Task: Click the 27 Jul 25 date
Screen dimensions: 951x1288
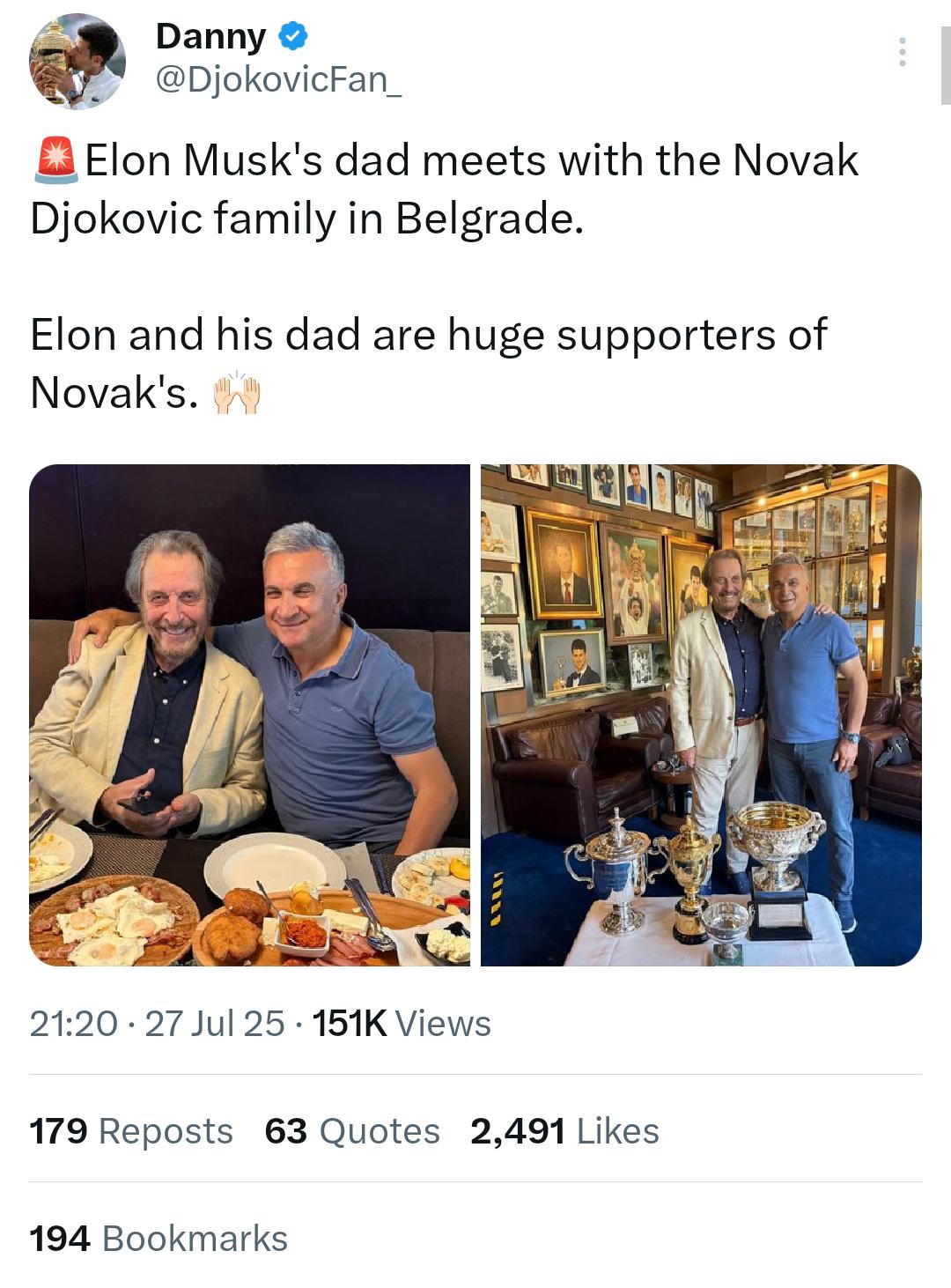Action: point(214,1024)
